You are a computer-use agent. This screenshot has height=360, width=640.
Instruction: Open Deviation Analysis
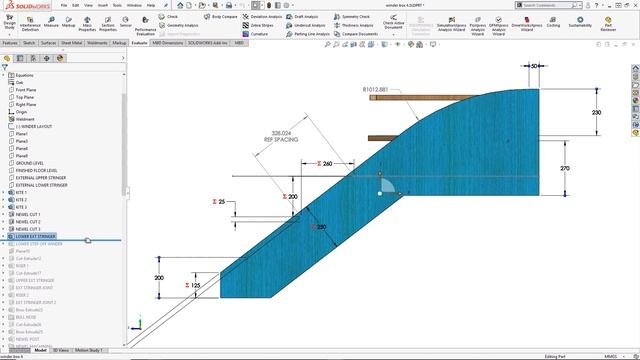coord(262,17)
